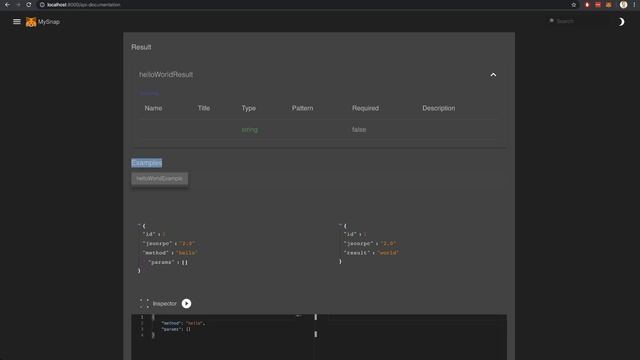Go back with the browser back arrow

point(7,5)
